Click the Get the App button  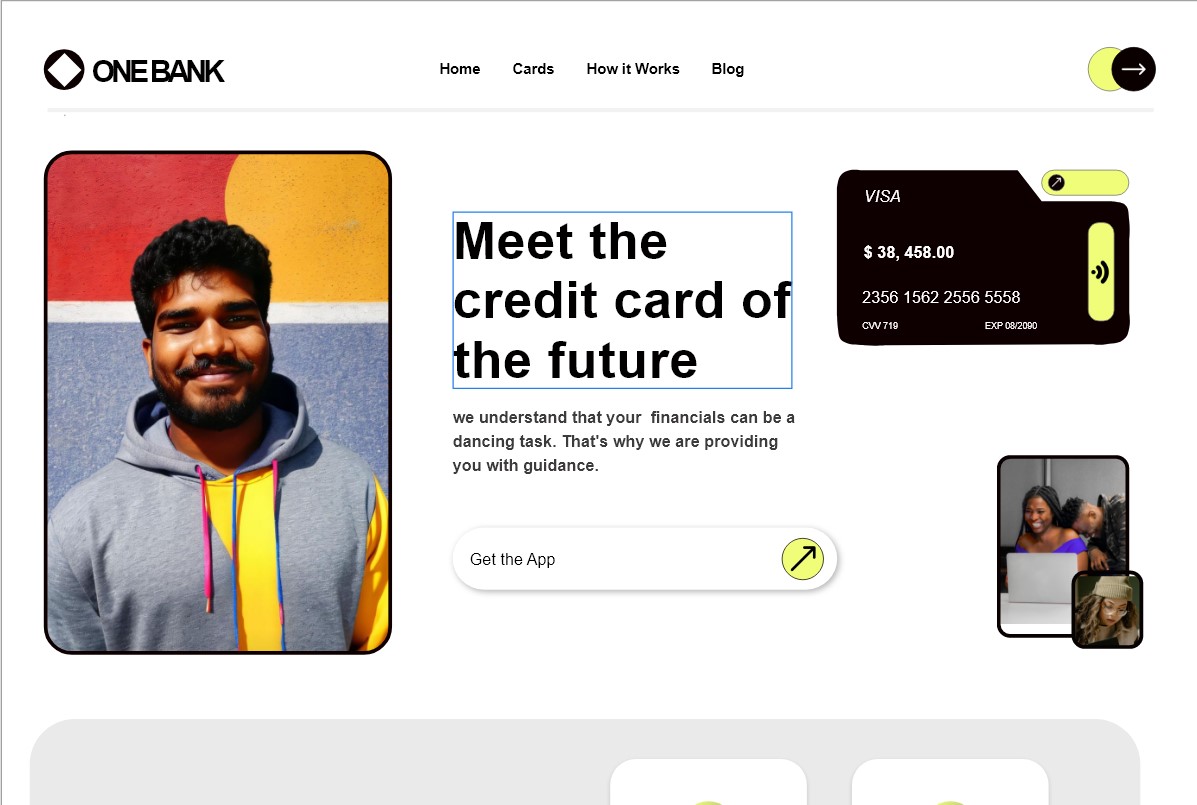644,559
